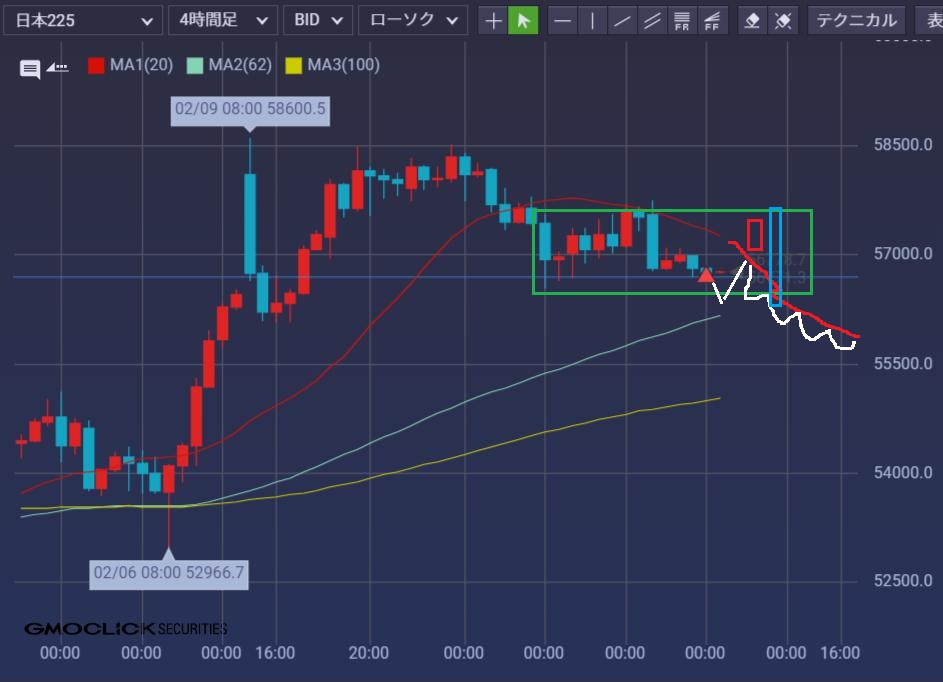This screenshot has height=682, width=943.
Task: Select the Fibonacci fan FF tool
Action: coord(713,20)
